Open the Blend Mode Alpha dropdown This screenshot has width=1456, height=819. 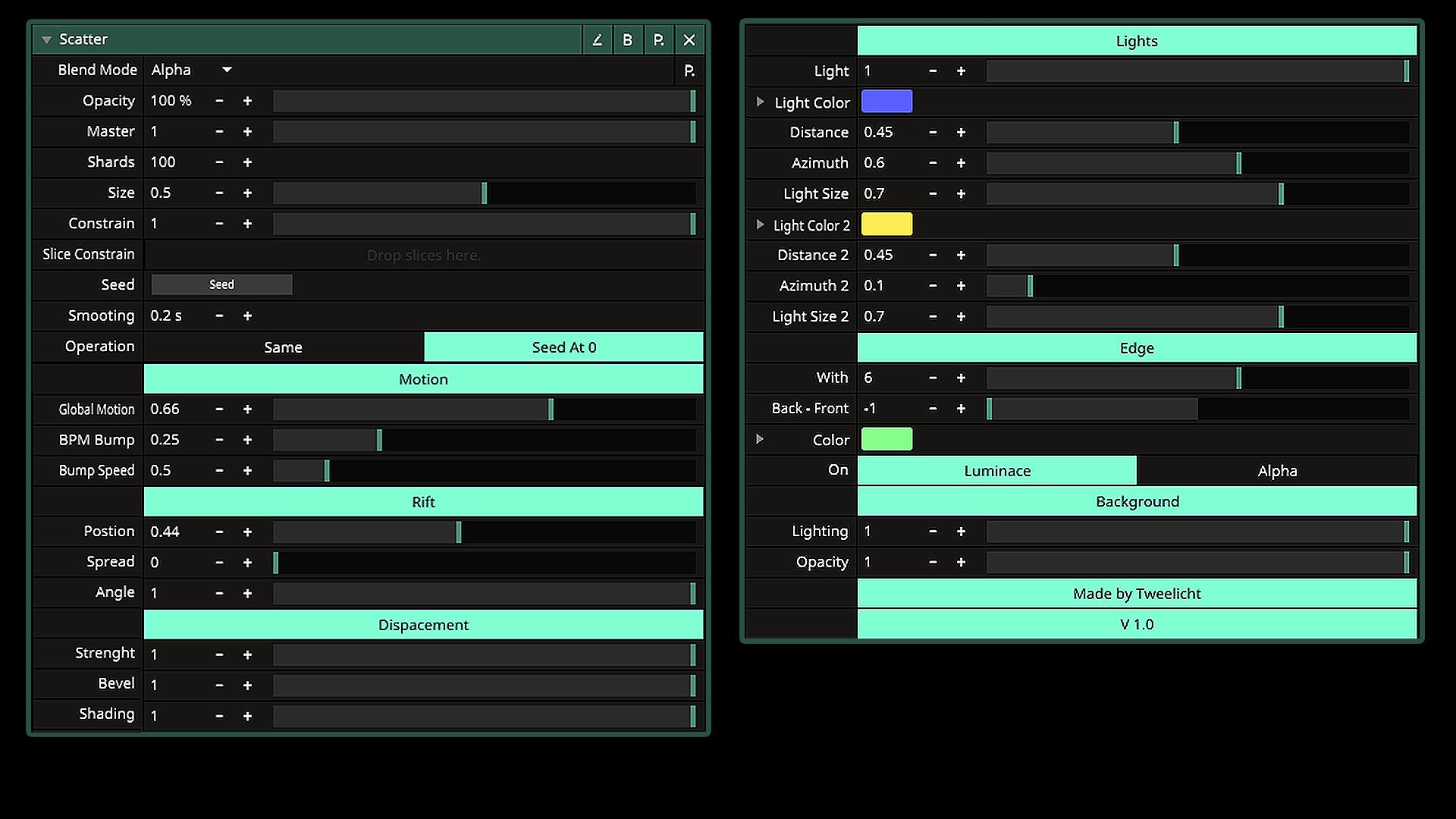pyautogui.click(x=191, y=70)
